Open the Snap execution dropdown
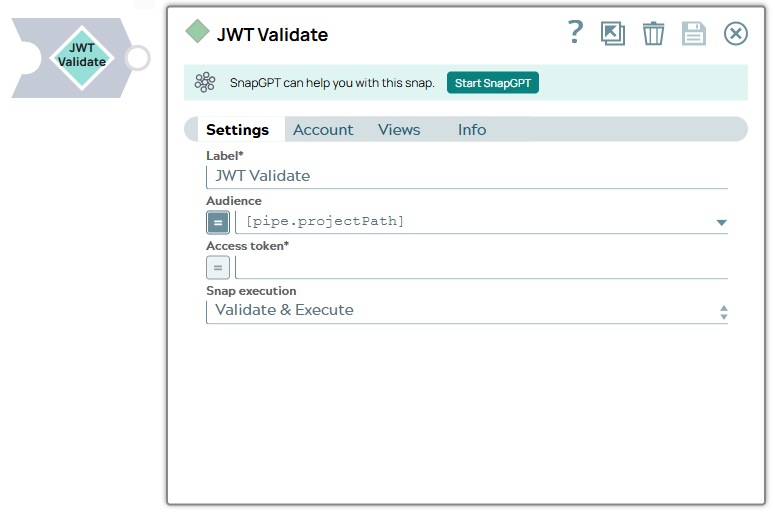 [x=466, y=311]
